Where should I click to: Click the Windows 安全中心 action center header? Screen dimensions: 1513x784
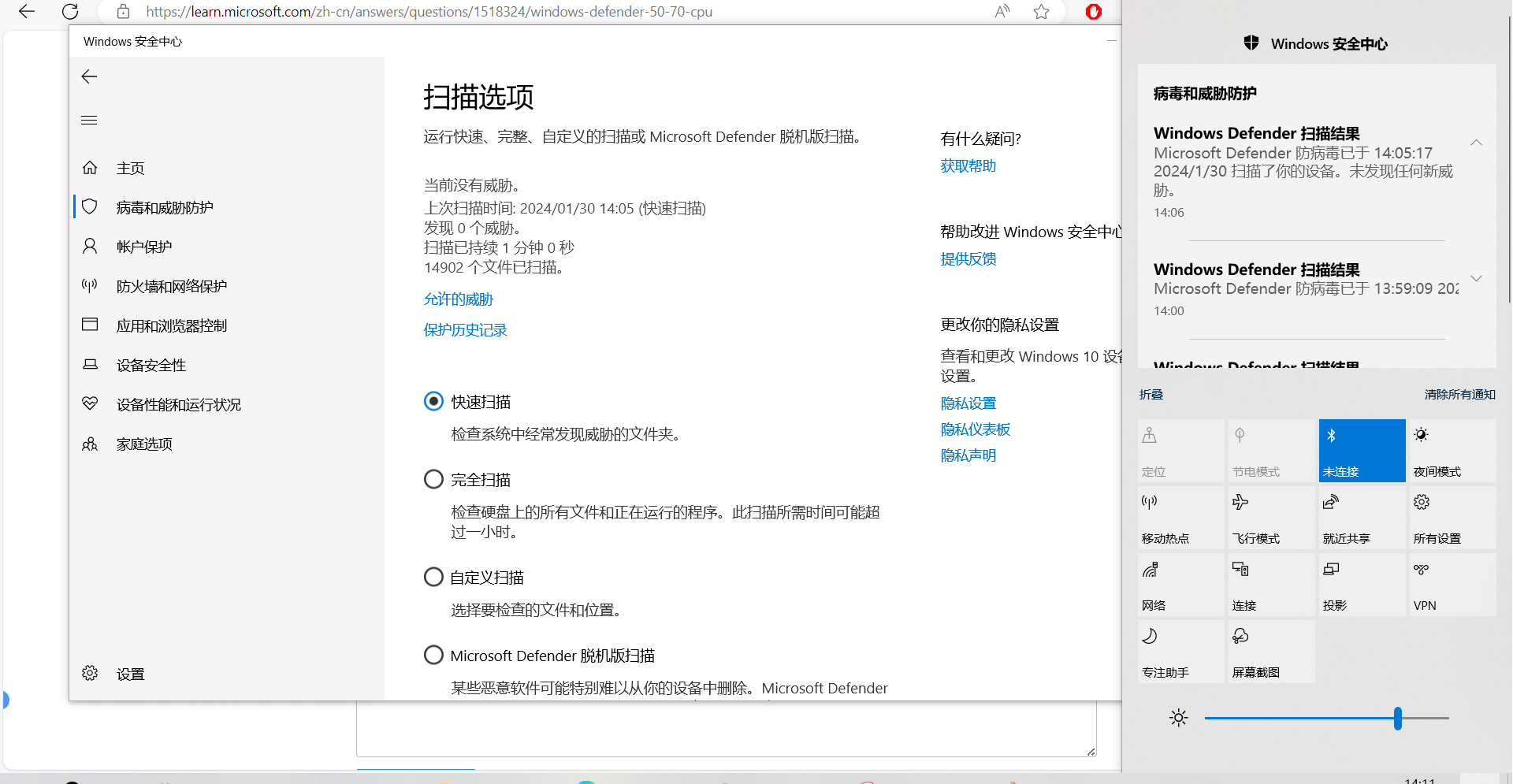(1316, 43)
